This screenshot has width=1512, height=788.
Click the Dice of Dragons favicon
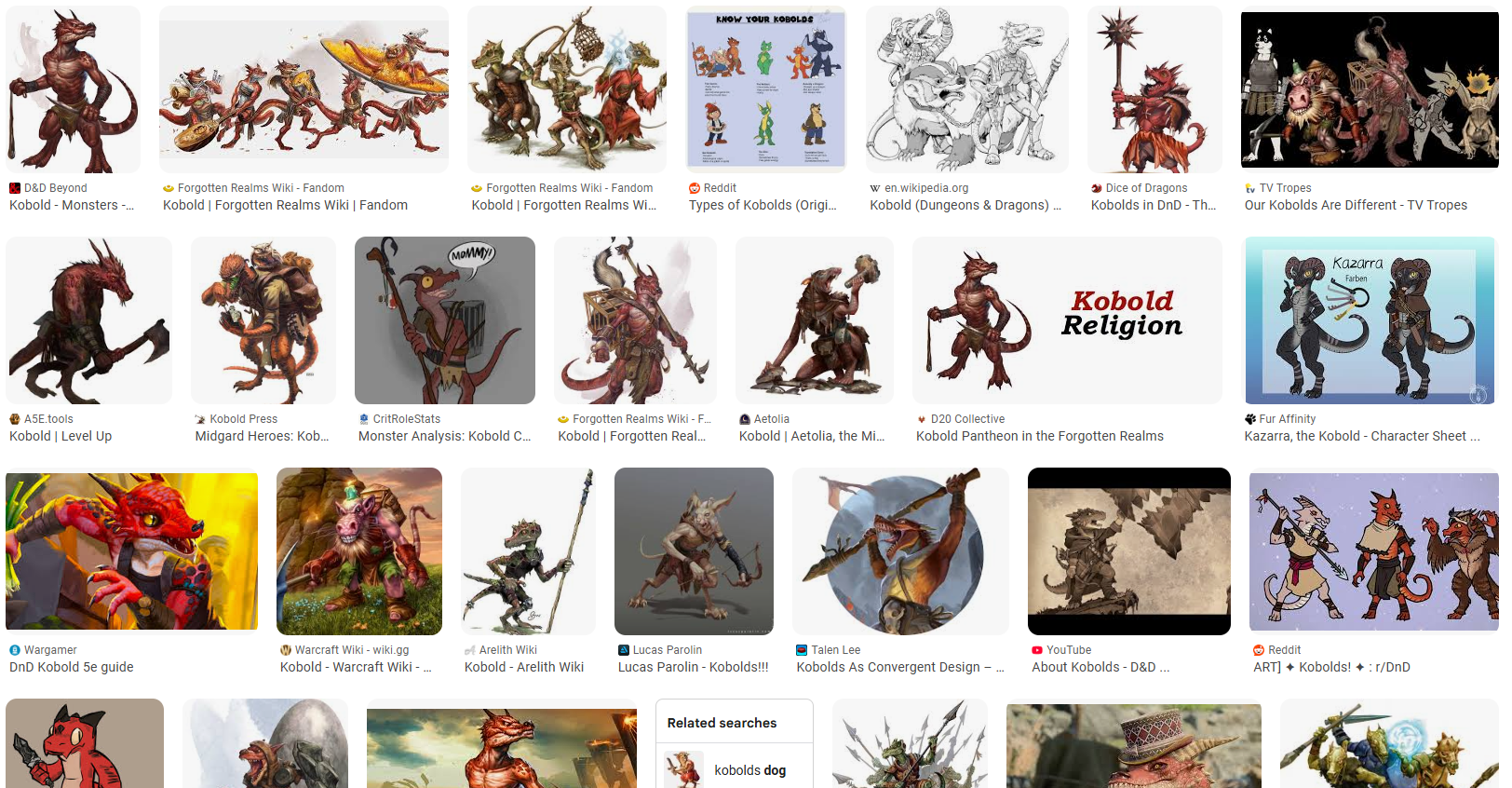pos(1097,188)
